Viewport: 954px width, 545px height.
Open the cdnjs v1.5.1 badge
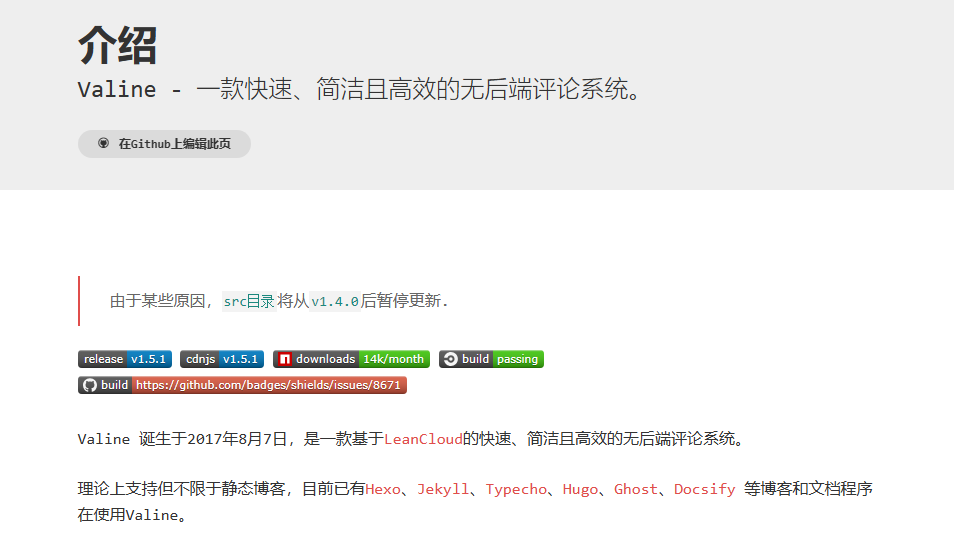point(222,359)
